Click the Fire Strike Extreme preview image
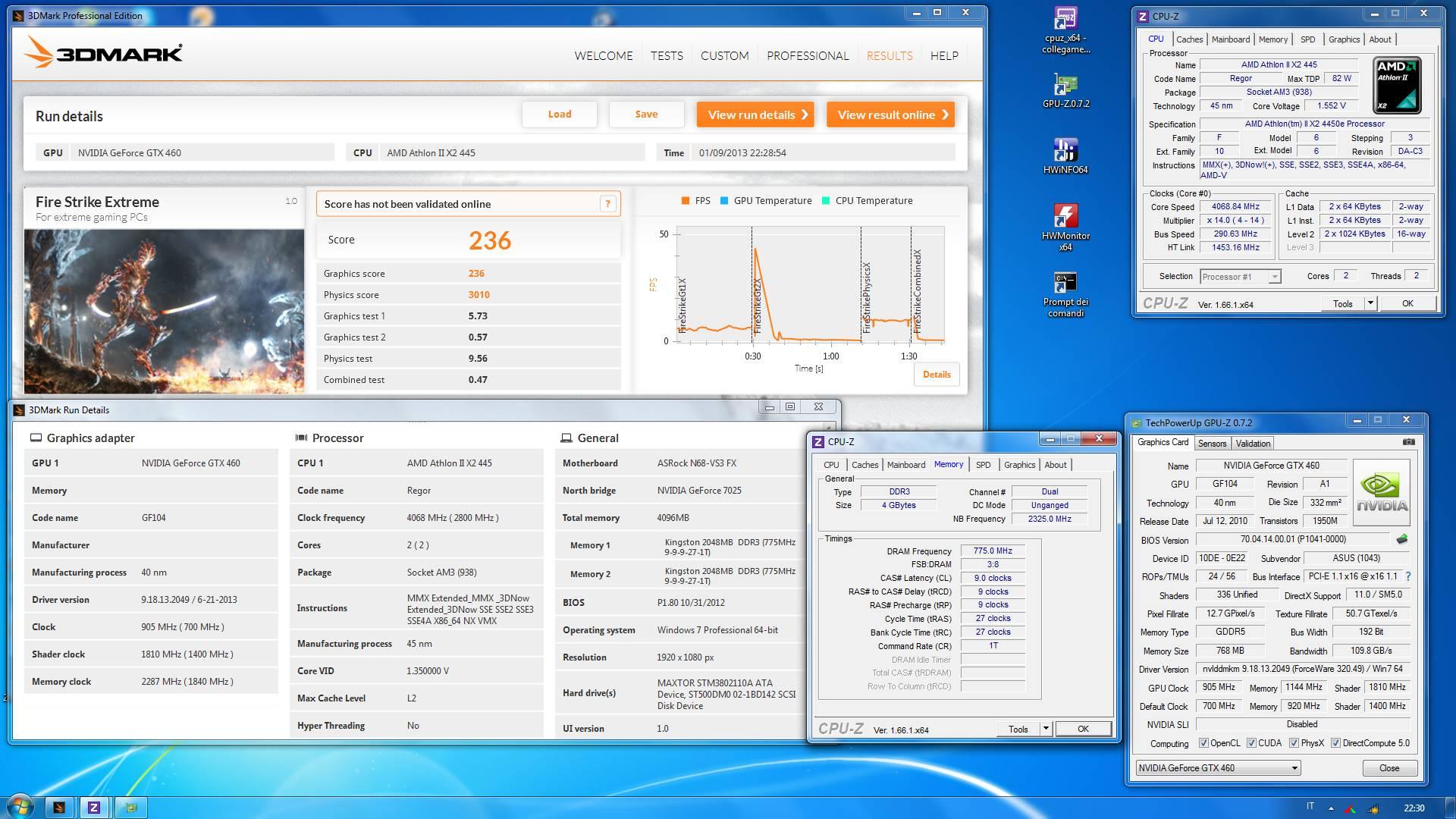This screenshot has height=819, width=1456. [164, 311]
